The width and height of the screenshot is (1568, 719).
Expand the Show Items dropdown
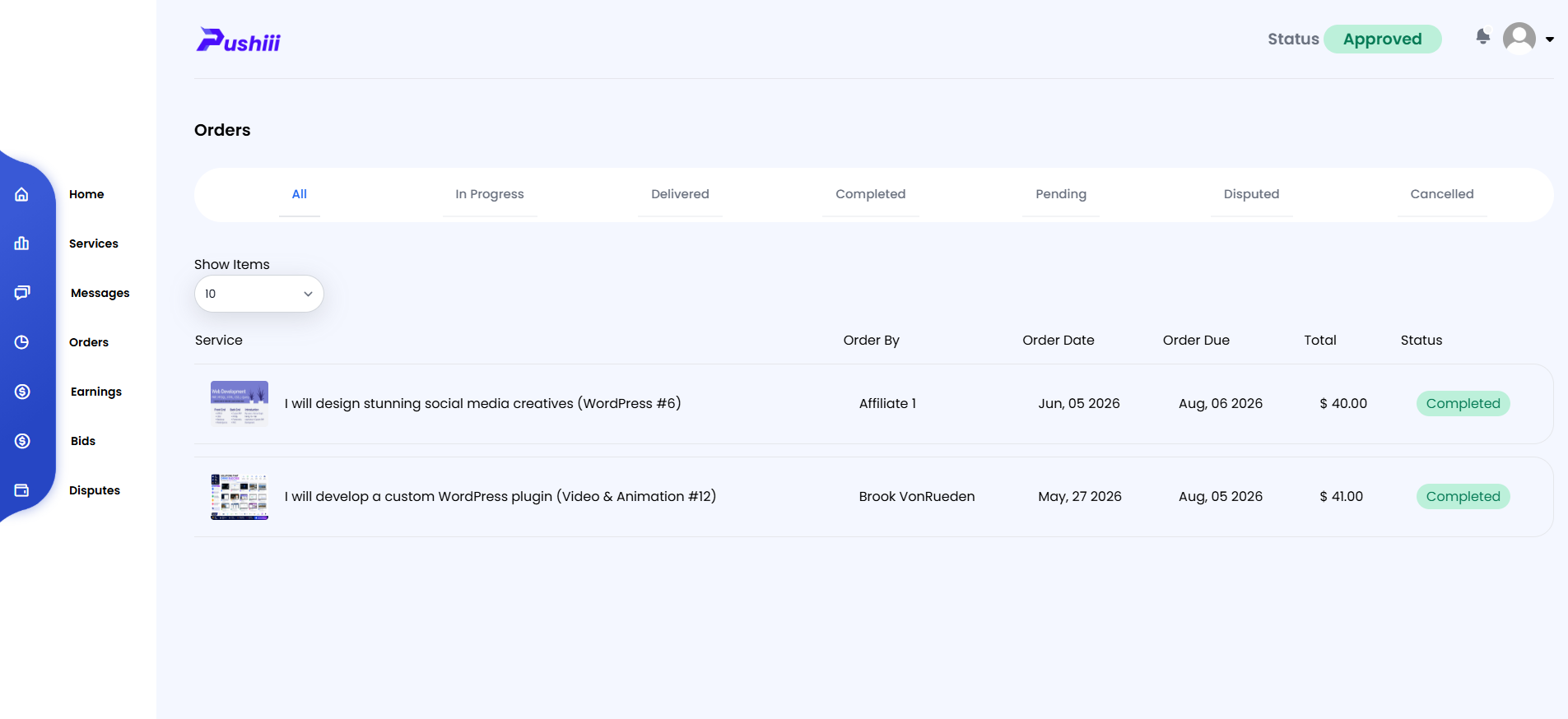coord(259,294)
